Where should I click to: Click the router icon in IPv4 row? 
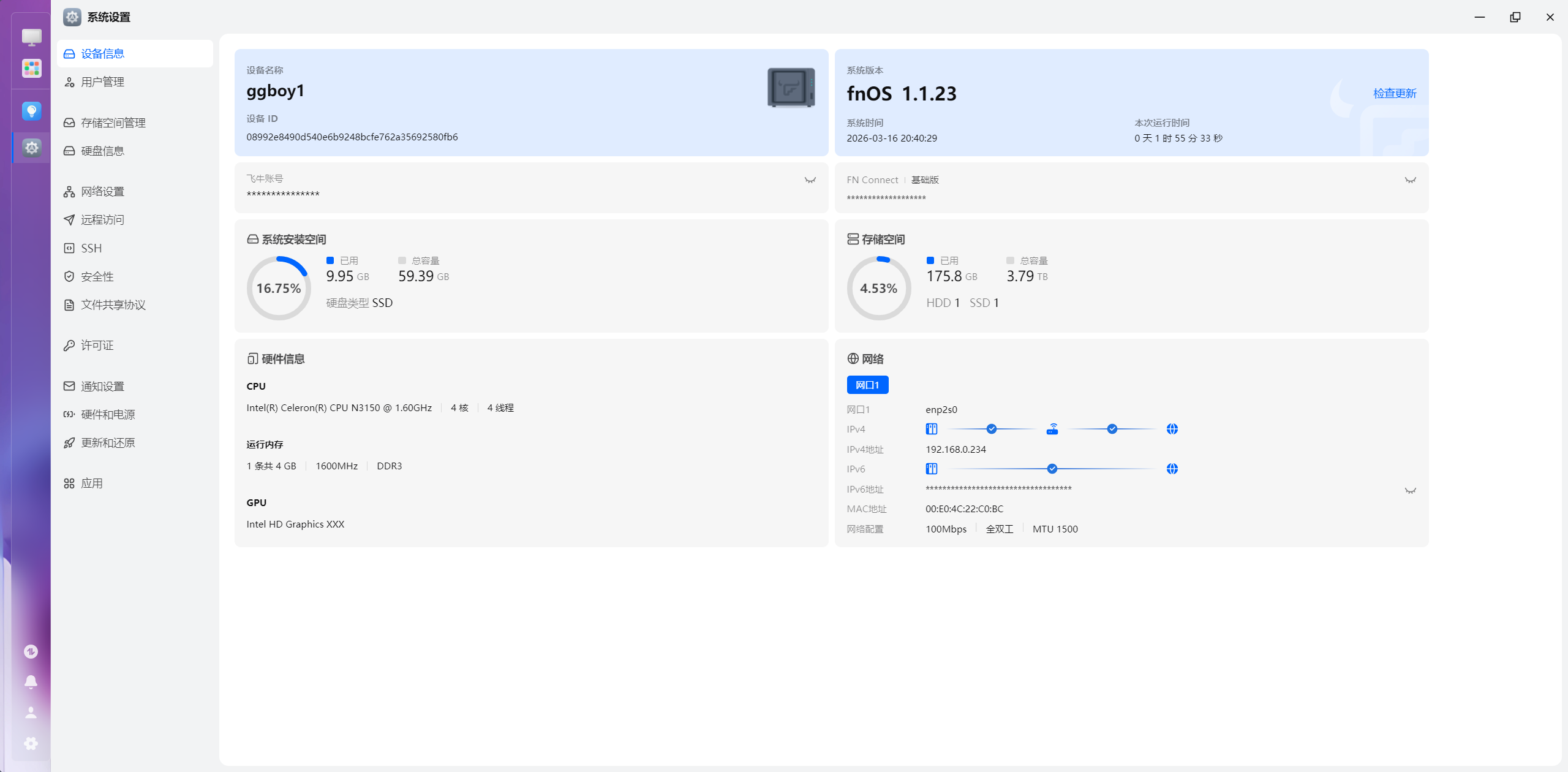click(1052, 429)
